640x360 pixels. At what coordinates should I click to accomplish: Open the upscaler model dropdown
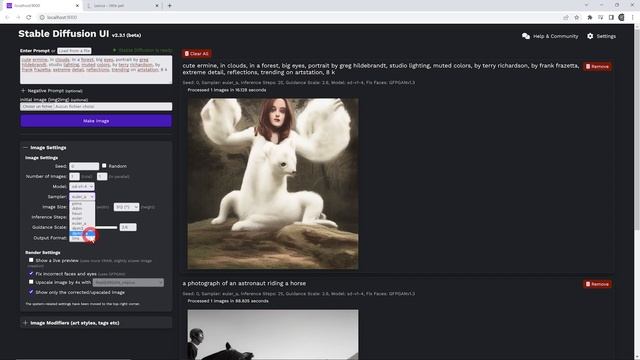128,282
